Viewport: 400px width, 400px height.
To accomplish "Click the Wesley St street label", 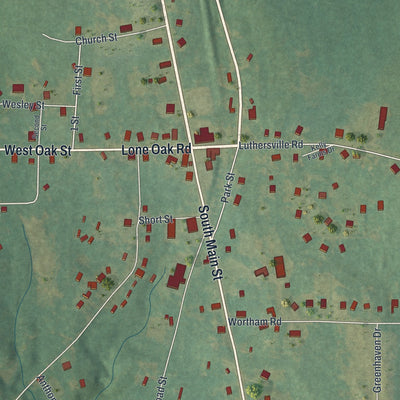I will [23, 105].
